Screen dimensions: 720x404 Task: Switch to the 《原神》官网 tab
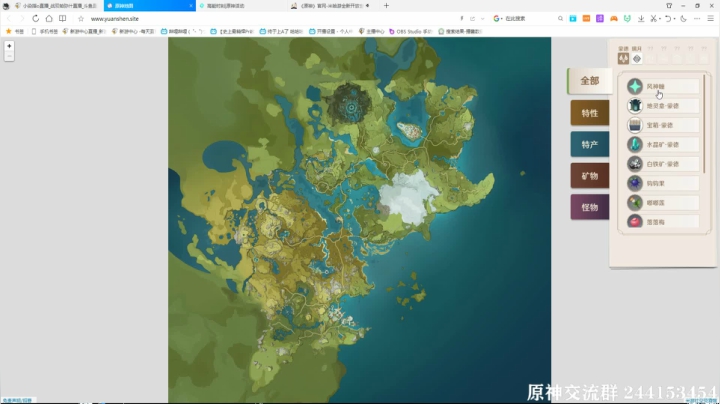tap(331, 6)
